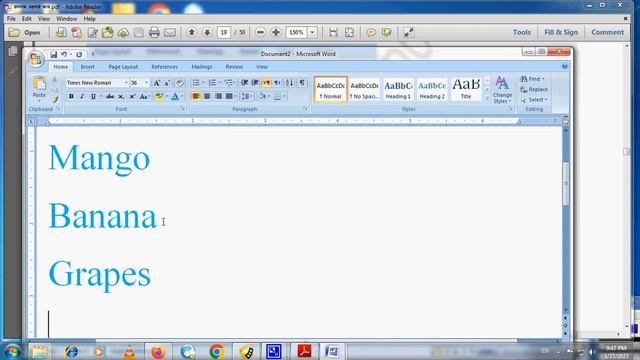
Task: Apply the yellow text highlight color
Action: tap(159, 97)
